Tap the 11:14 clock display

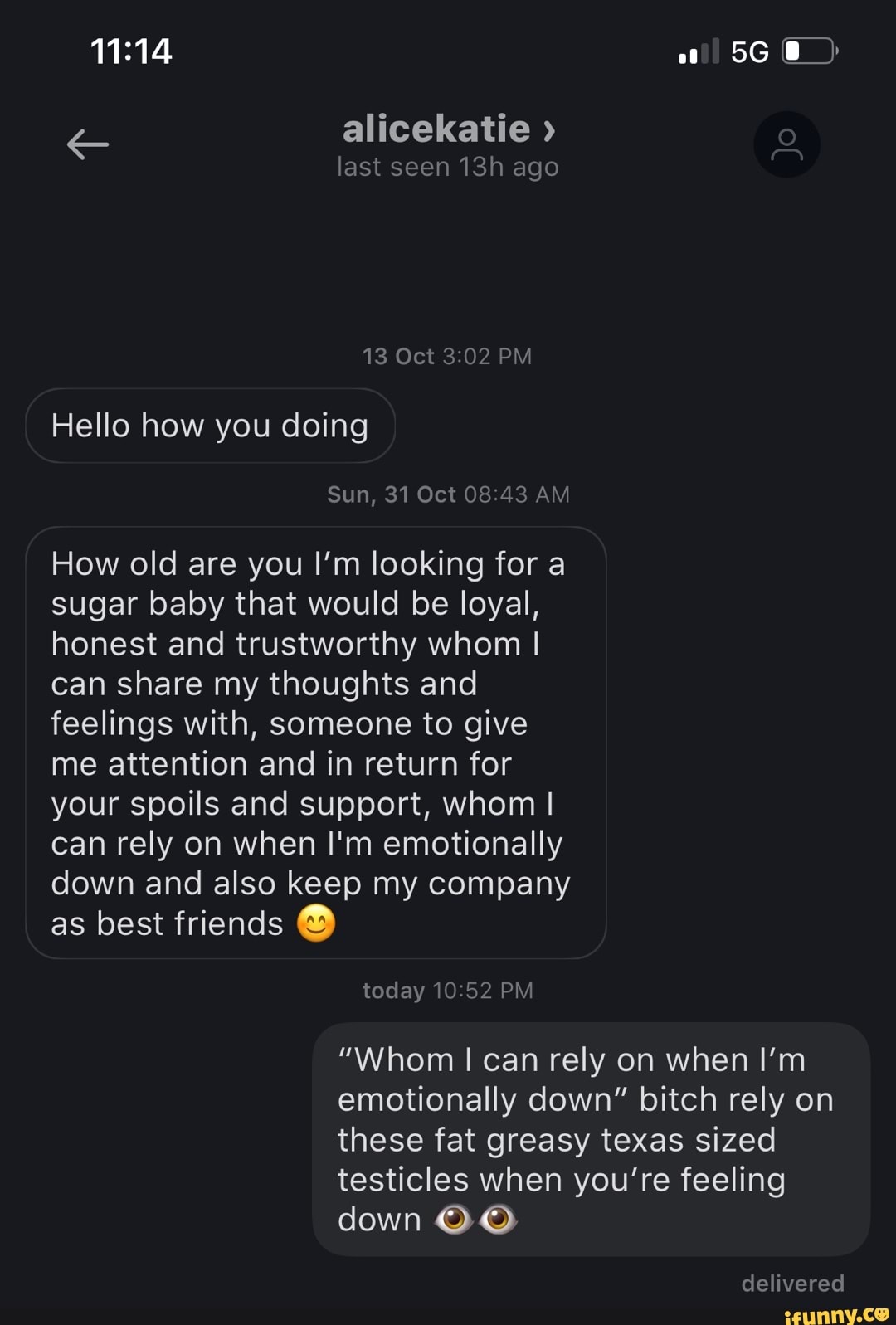tap(131, 51)
